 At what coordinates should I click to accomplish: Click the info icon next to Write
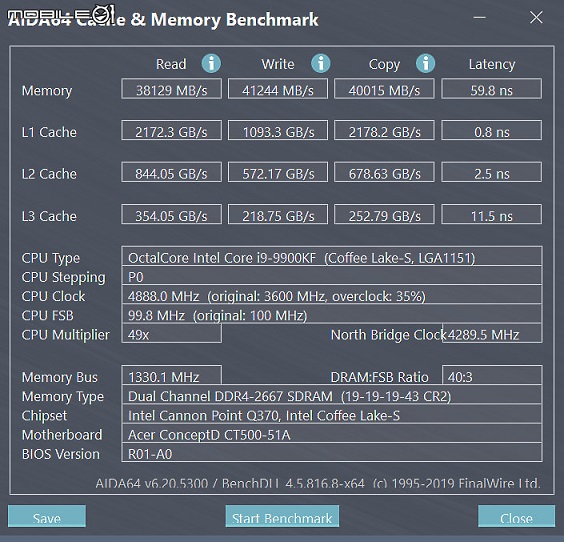click(x=320, y=64)
